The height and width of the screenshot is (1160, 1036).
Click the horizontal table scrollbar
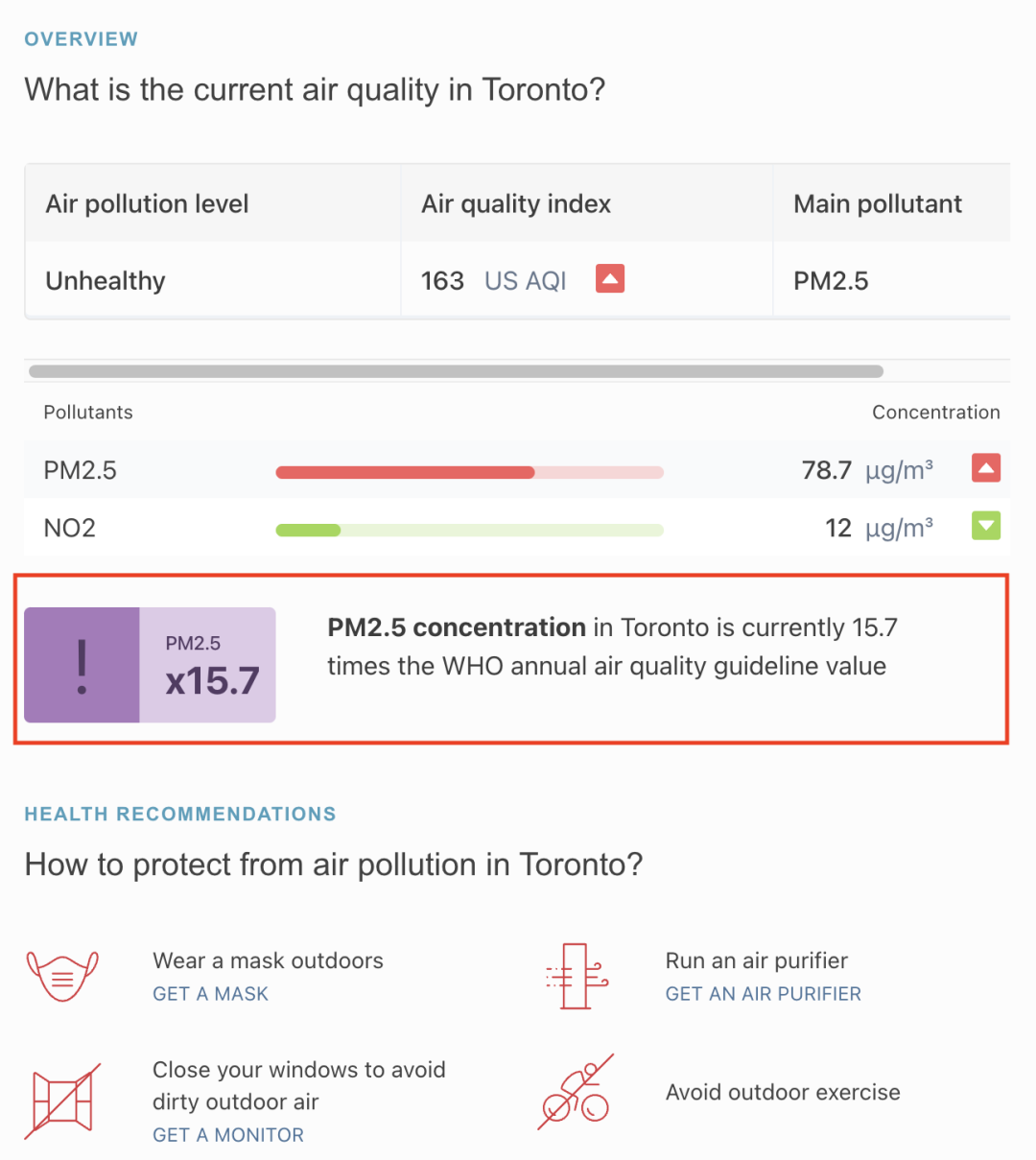click(456, 371)
